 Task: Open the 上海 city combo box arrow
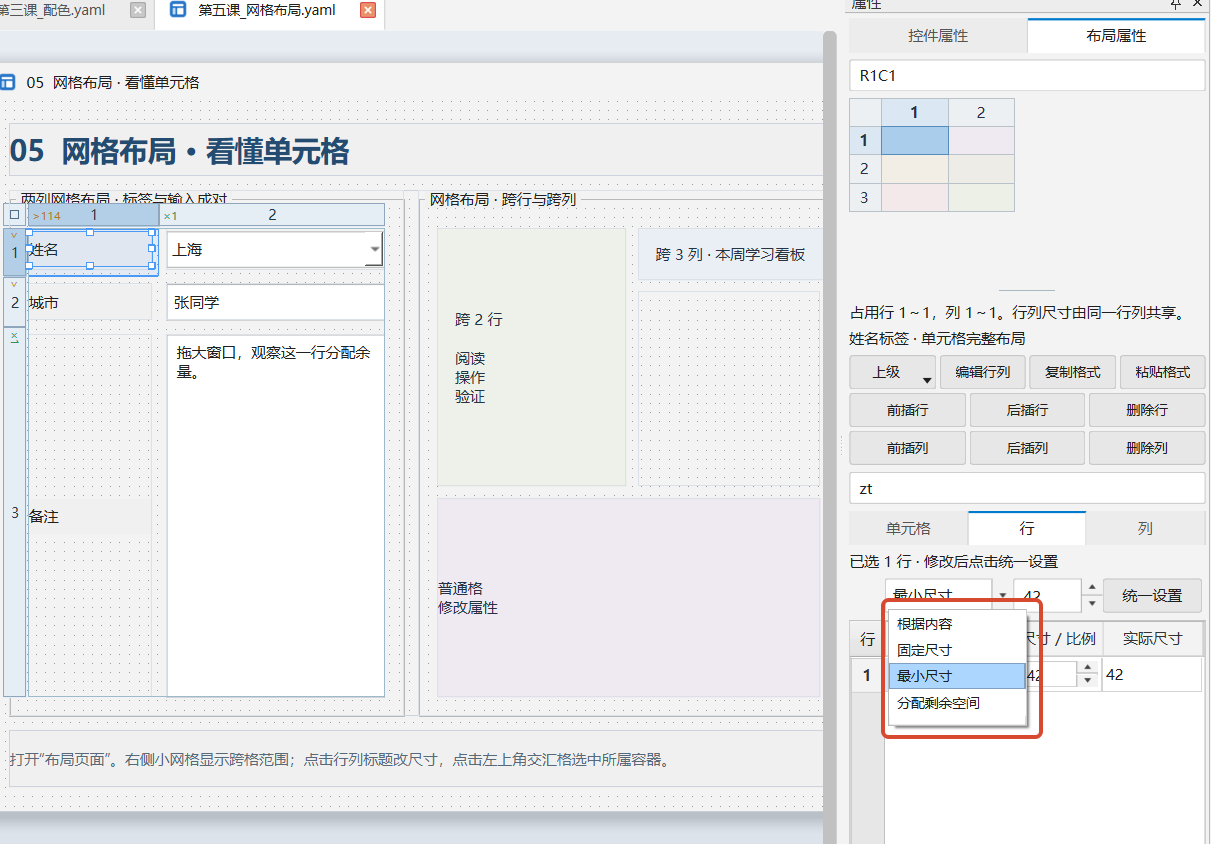coord(374,249)
